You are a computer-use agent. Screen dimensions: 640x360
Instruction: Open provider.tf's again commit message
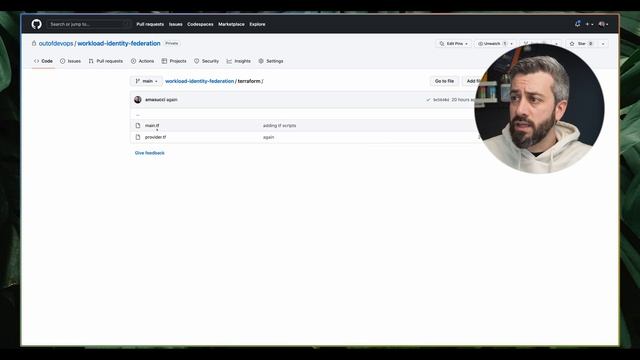point(269,137)
